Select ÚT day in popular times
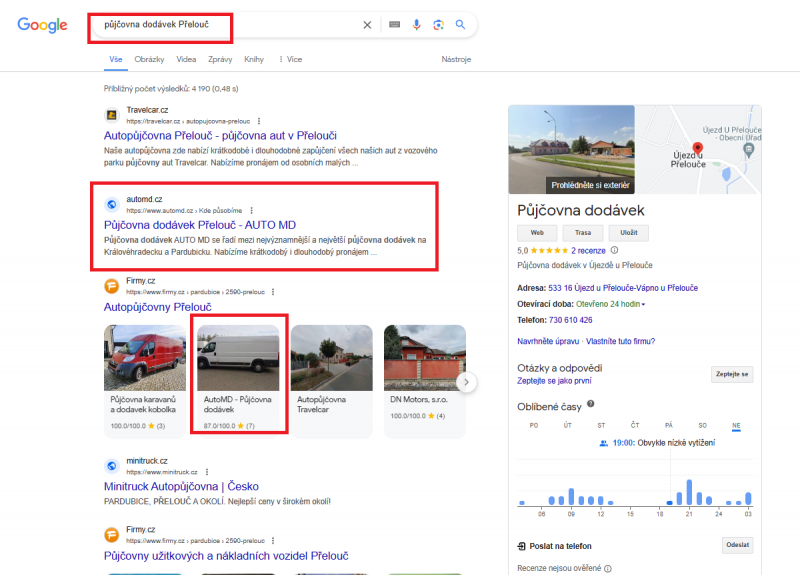This screenshot has height=575, width=800. click(567, 426)
